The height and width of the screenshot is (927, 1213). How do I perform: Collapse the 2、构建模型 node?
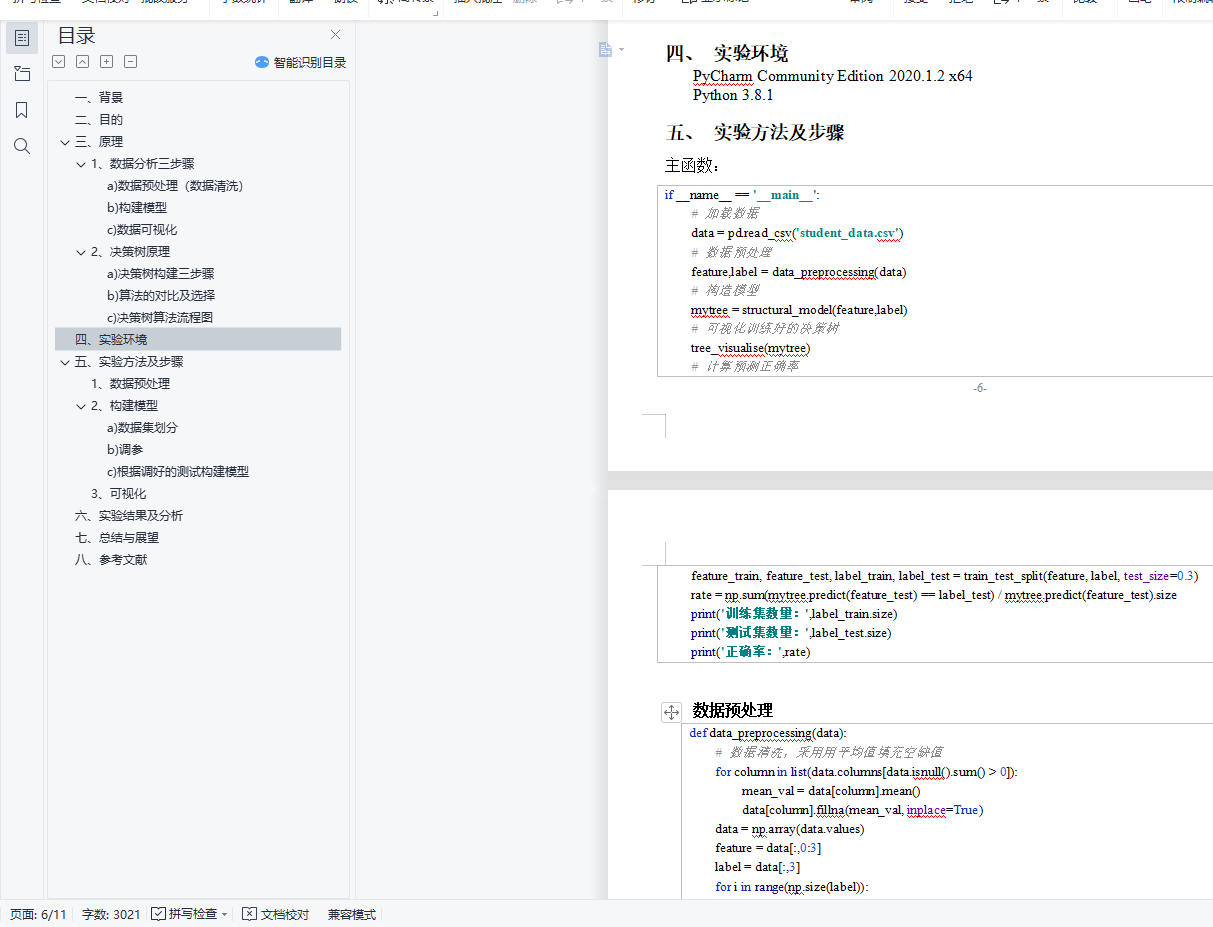click(81, 406)
